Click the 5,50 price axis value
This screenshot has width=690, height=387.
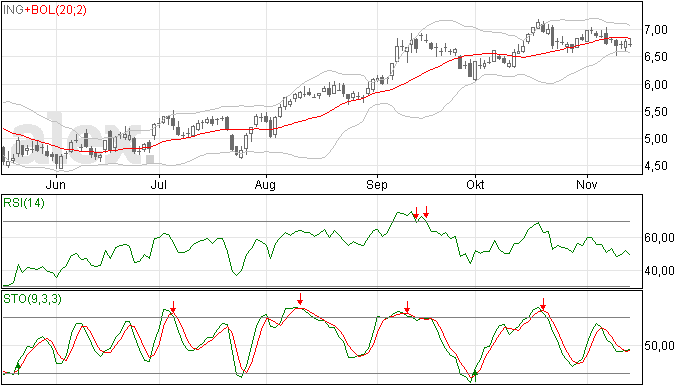(656, 112)
